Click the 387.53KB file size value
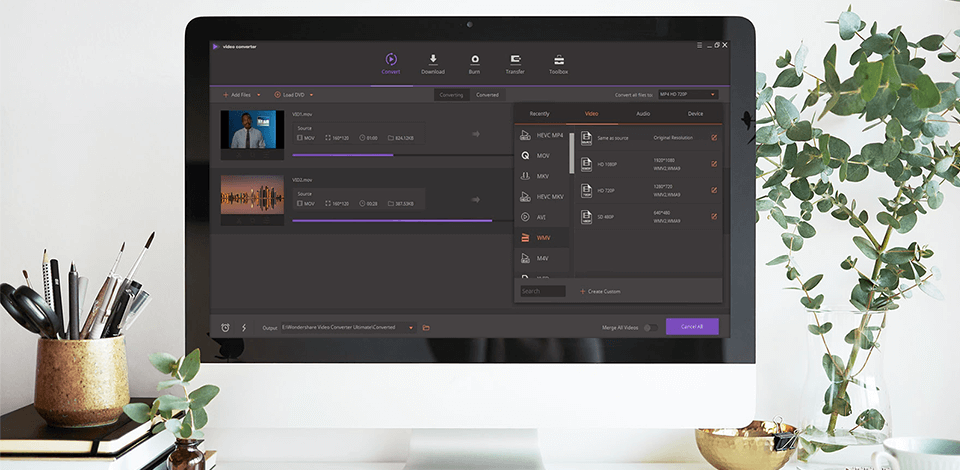 [x=404, y=204]
